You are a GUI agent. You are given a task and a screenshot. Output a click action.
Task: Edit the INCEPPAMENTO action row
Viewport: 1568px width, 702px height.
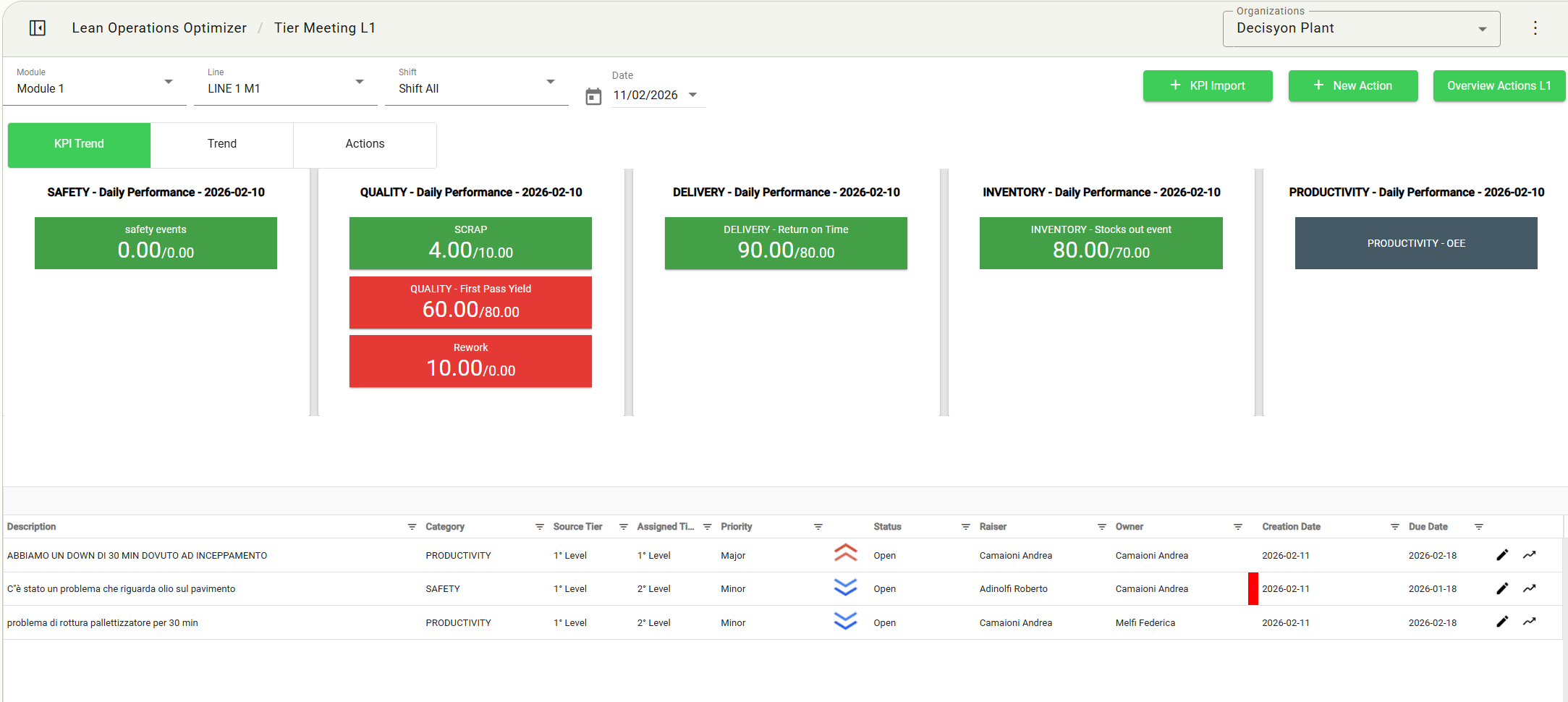click(1502, 555)
